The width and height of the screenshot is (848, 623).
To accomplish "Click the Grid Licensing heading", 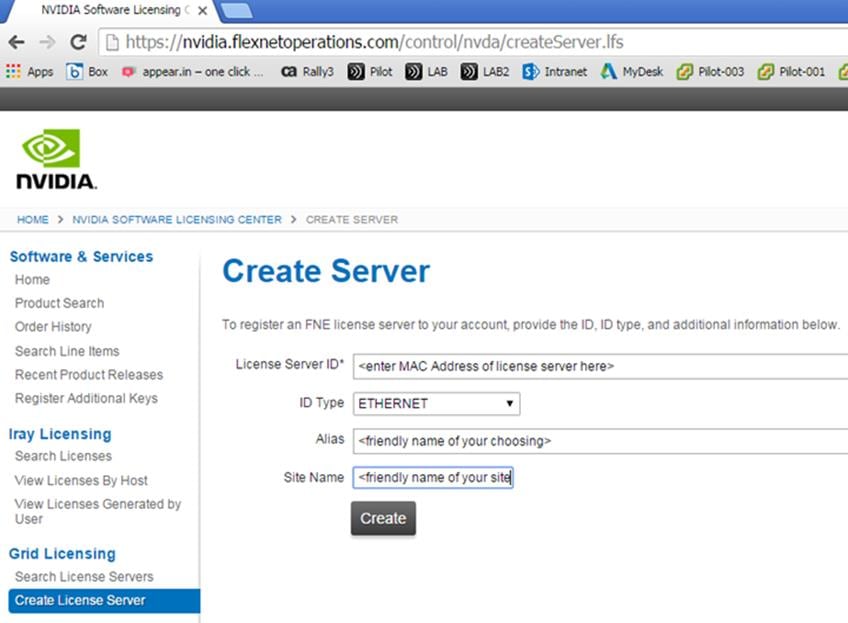I will coord(62,554).
